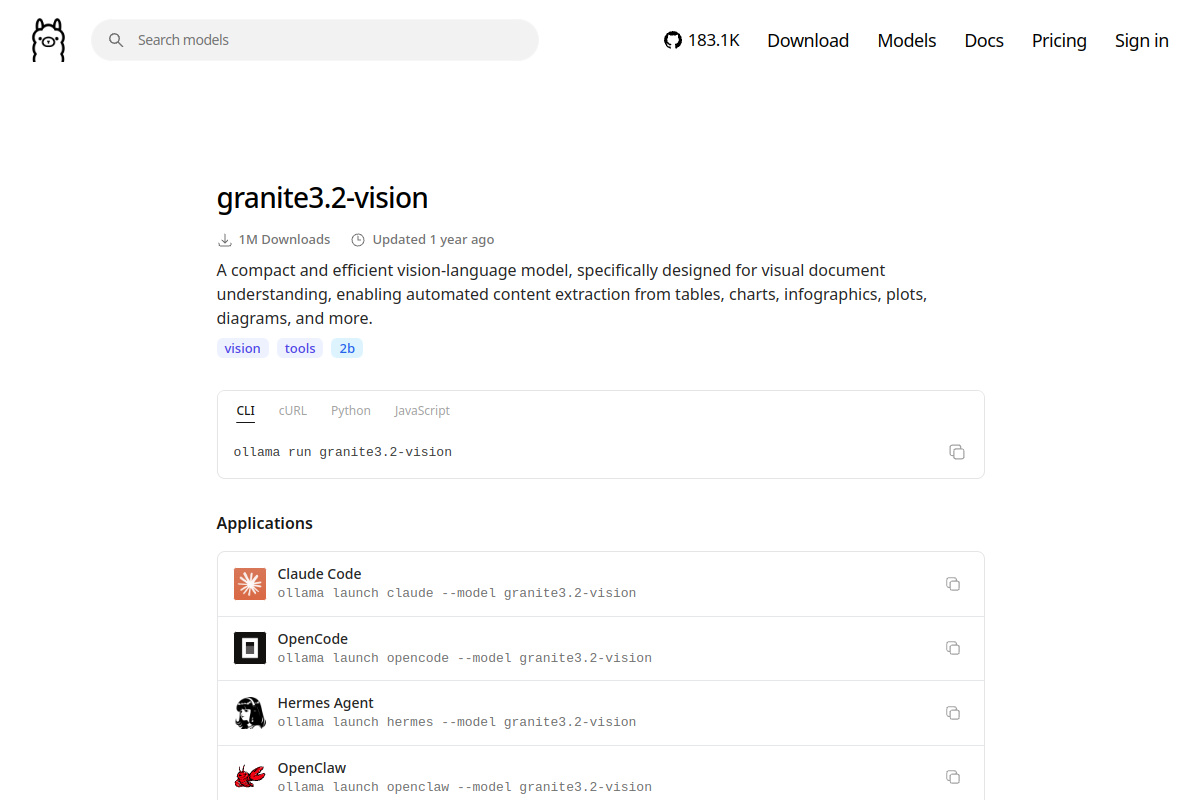Copy the OpenCode launch command
The image size is (1200, 800).
[953, 648]
